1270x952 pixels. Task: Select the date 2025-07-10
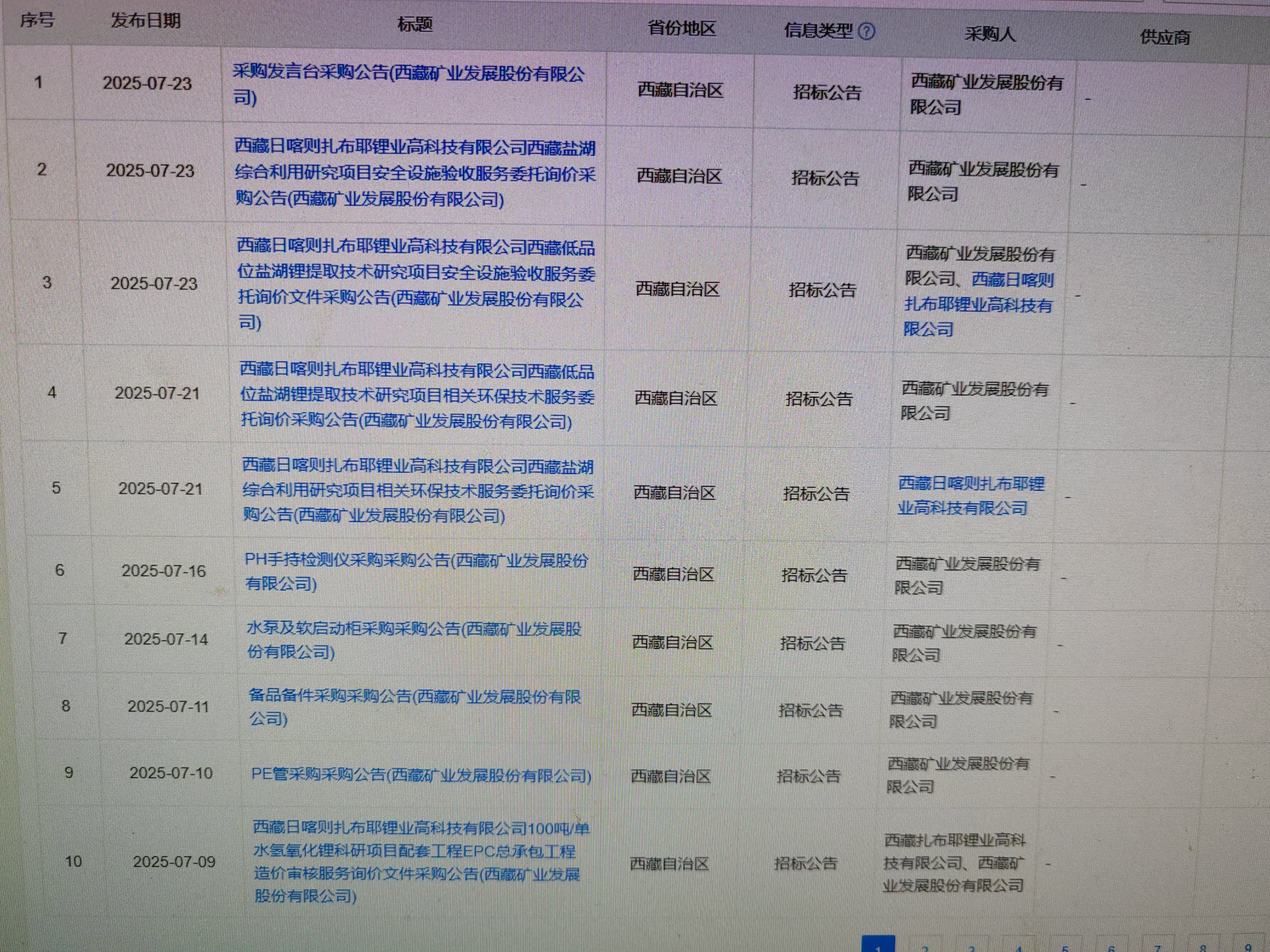coord(171,773)
